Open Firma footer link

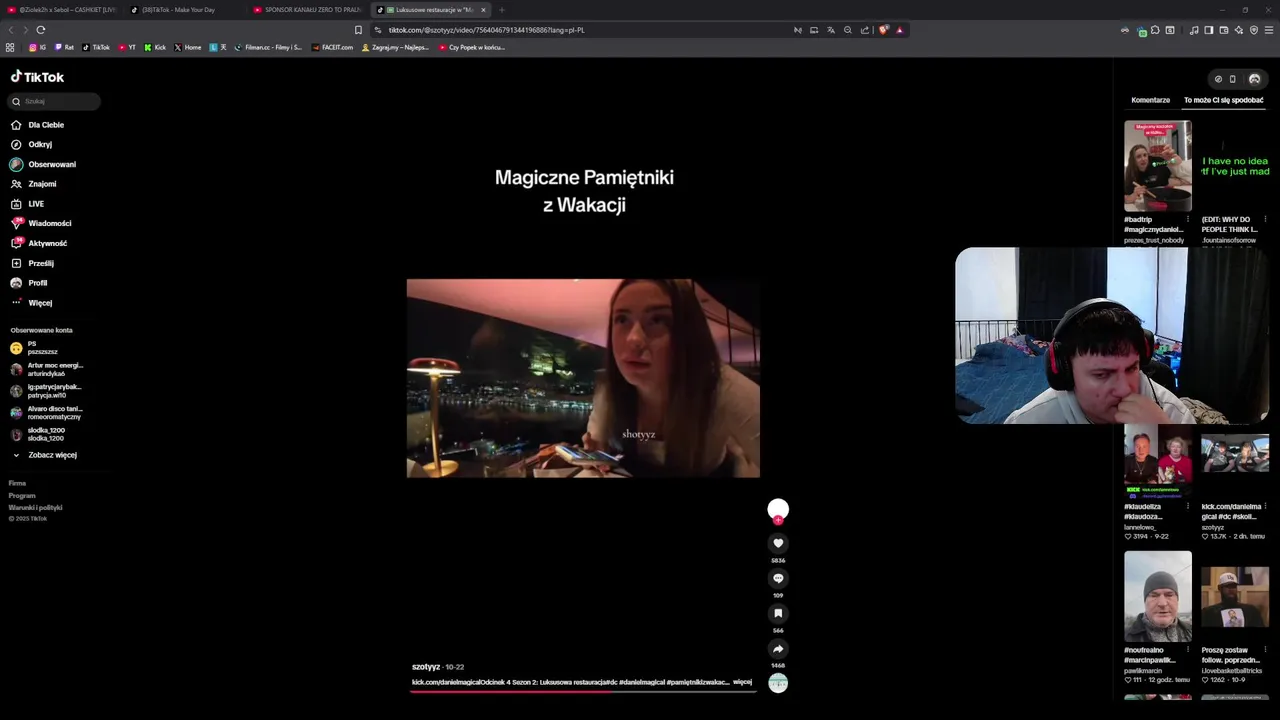click(17, 484)
